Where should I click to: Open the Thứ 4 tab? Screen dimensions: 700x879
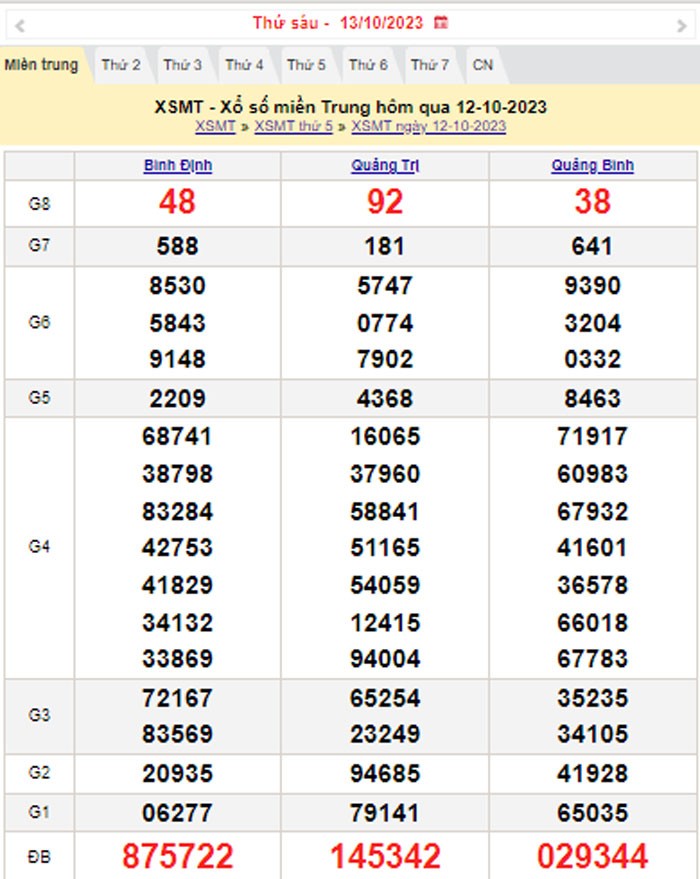244,65
